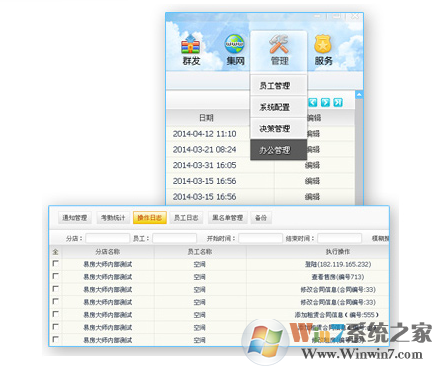Switch to the 员工日志 tab

[186, 218]
